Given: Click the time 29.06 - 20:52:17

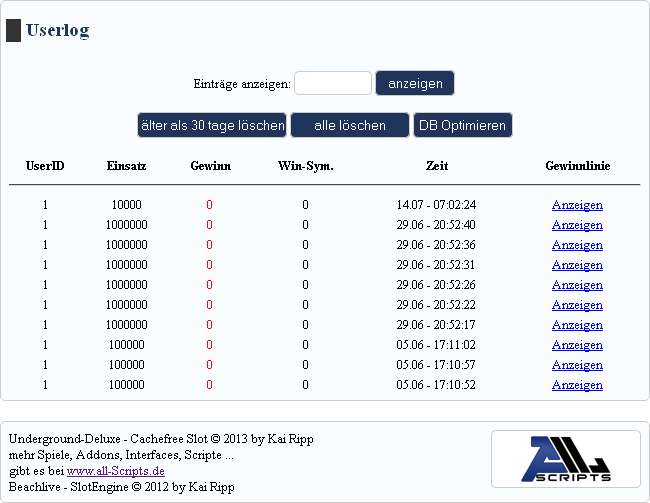Looking at the screenshot, I should (x=436, y=325).
